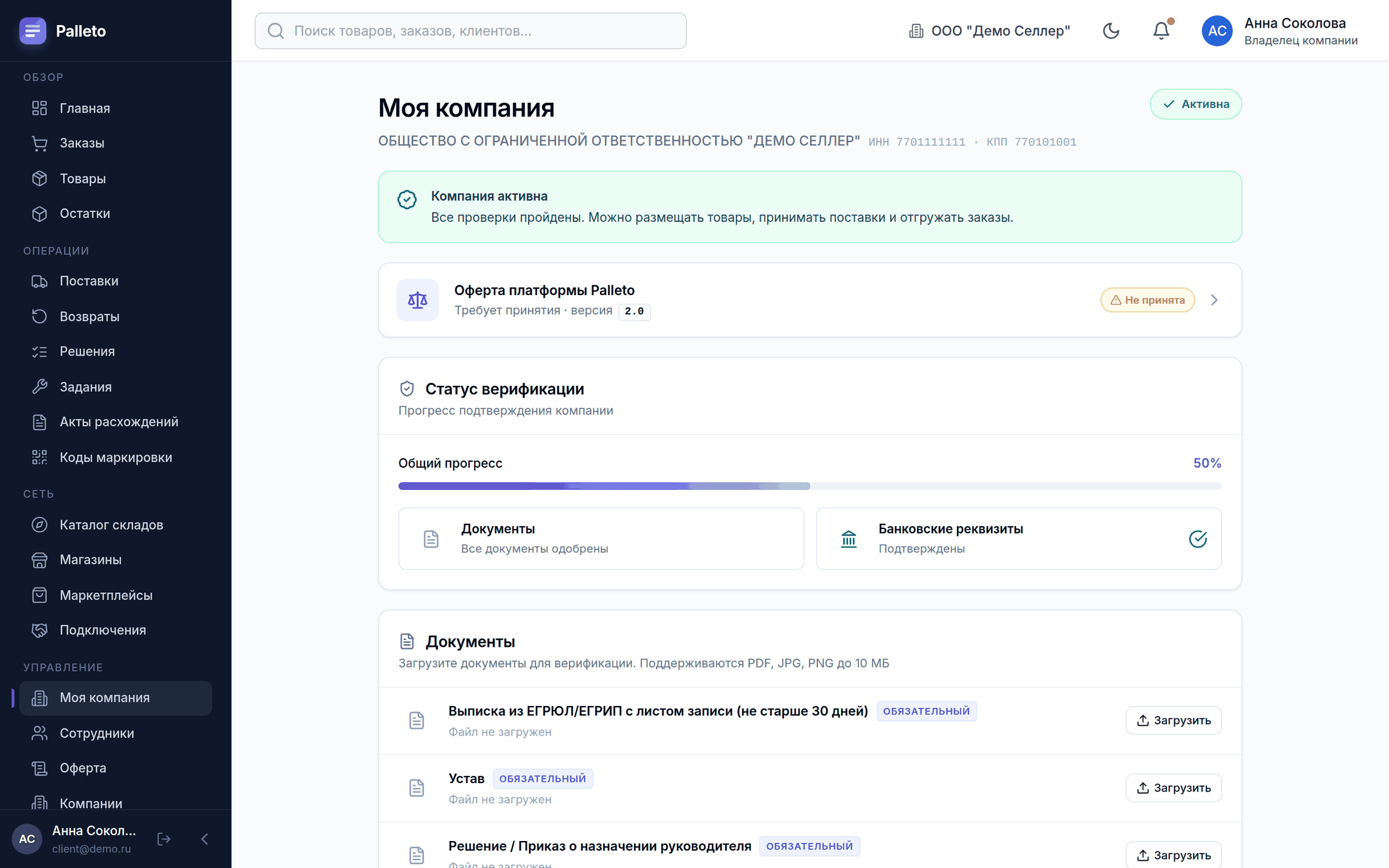Screen dimensions: 1389x868
Task: Click the AC user avatar in header
Action: tap(1217, 31)
